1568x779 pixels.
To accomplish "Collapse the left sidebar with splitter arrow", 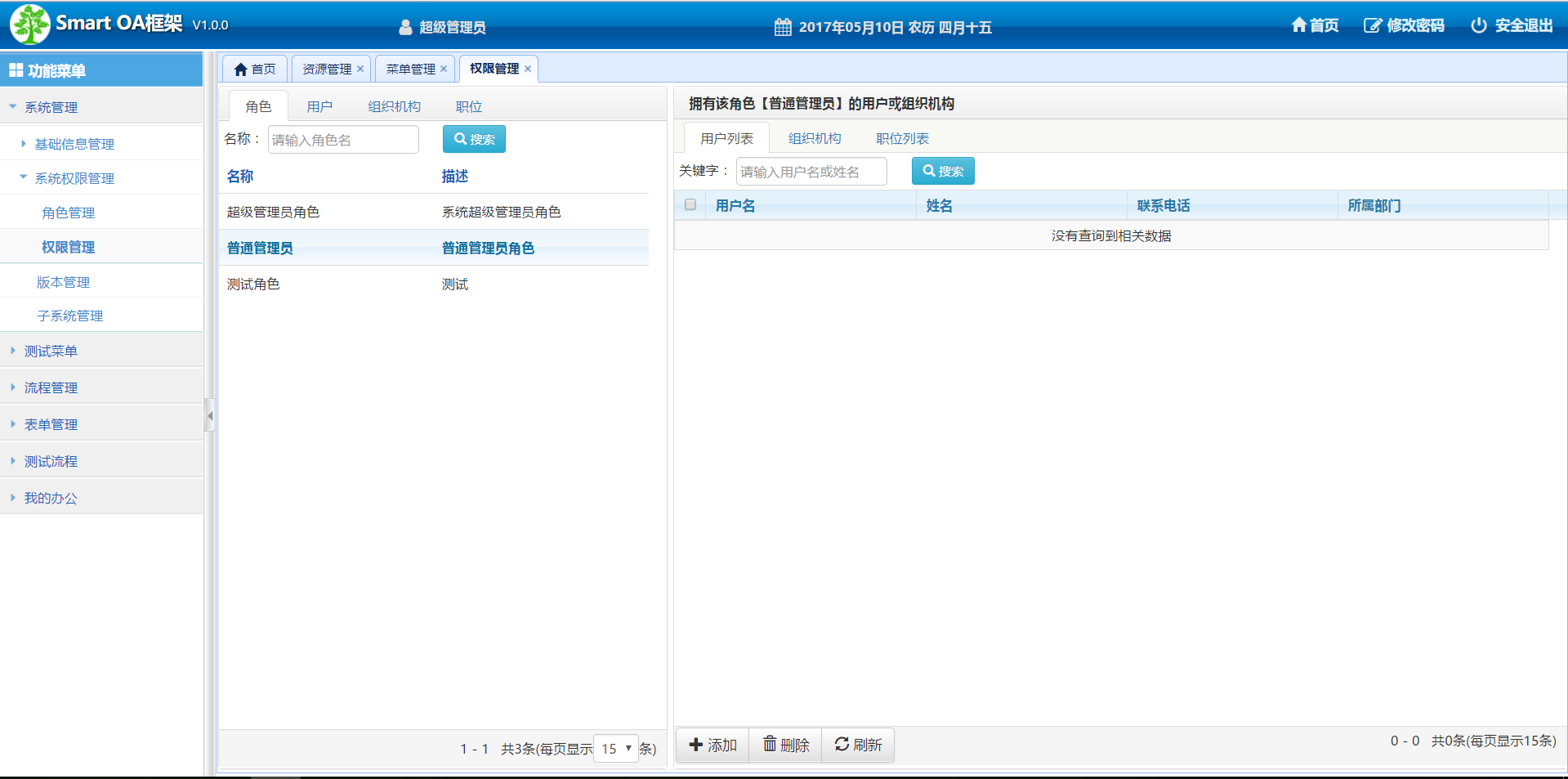I will point(210,416).
